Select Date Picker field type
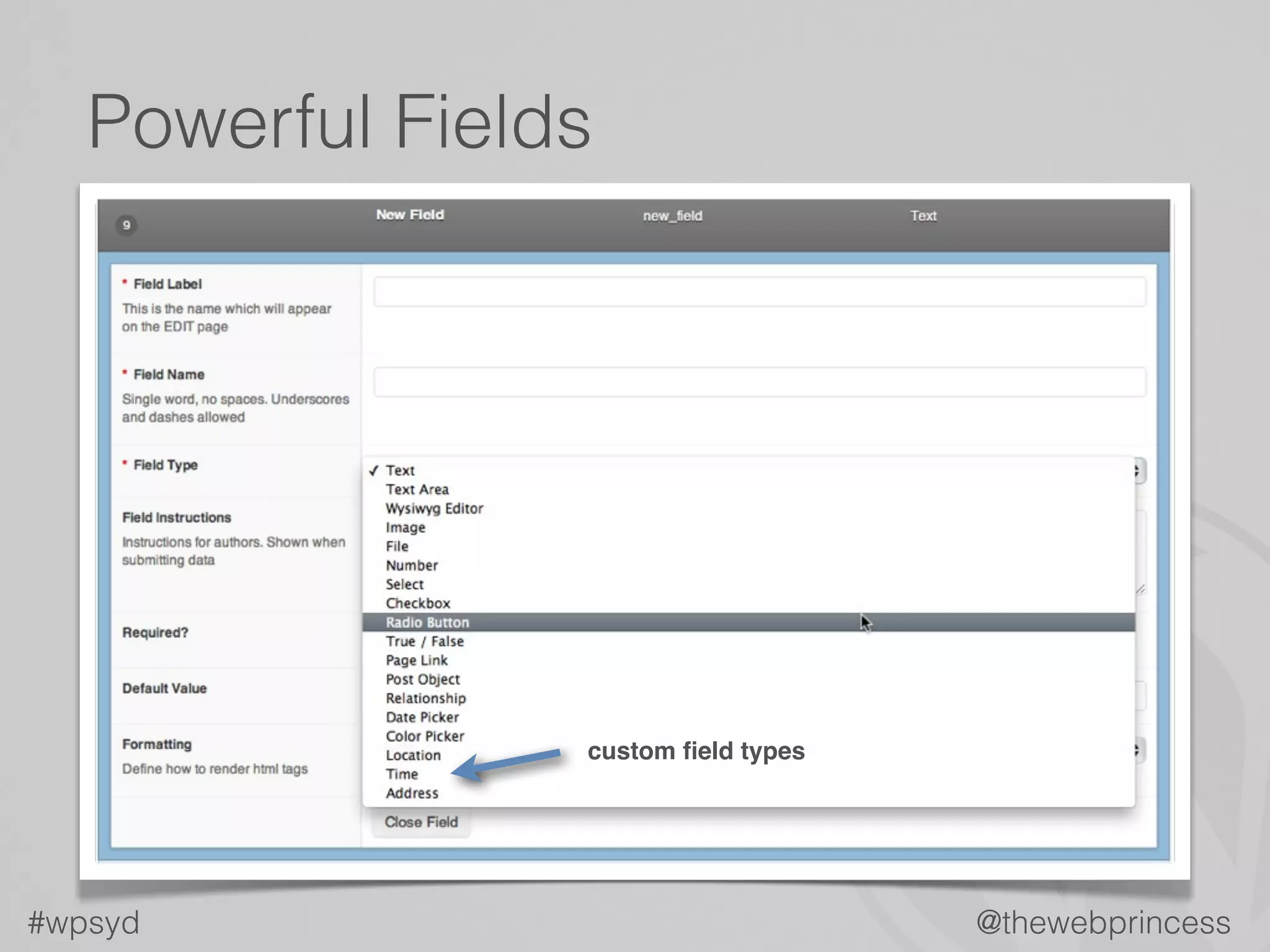 [x=748, y=717]
